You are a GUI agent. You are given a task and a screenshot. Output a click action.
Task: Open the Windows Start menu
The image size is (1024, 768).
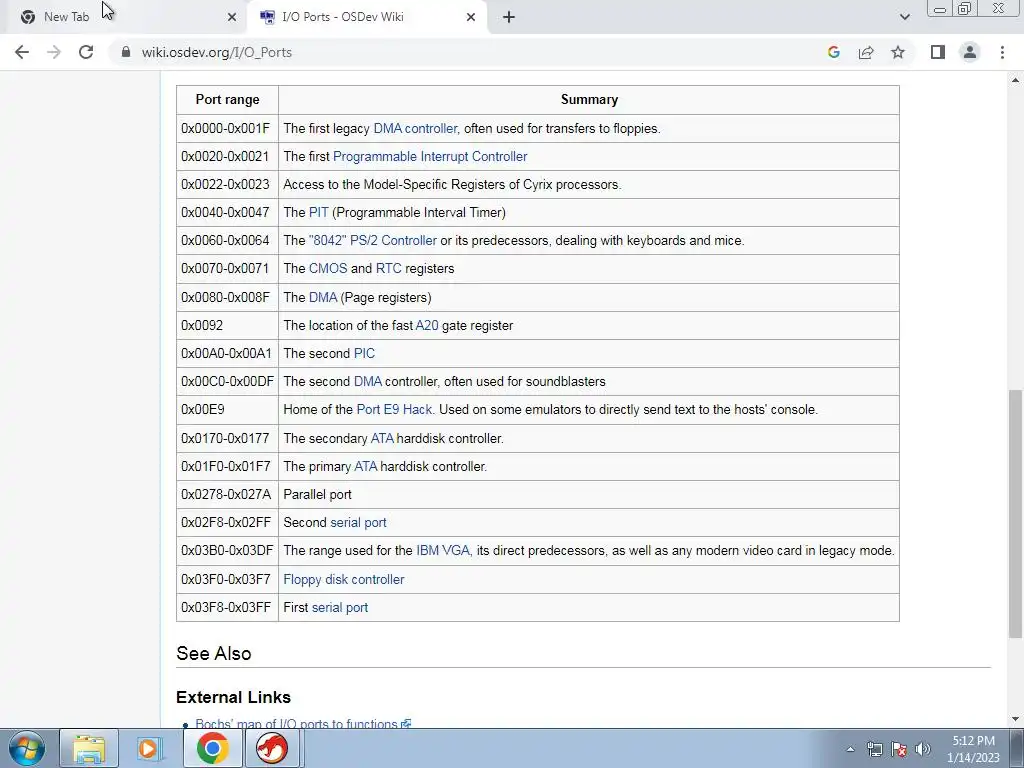pos(27,748)
